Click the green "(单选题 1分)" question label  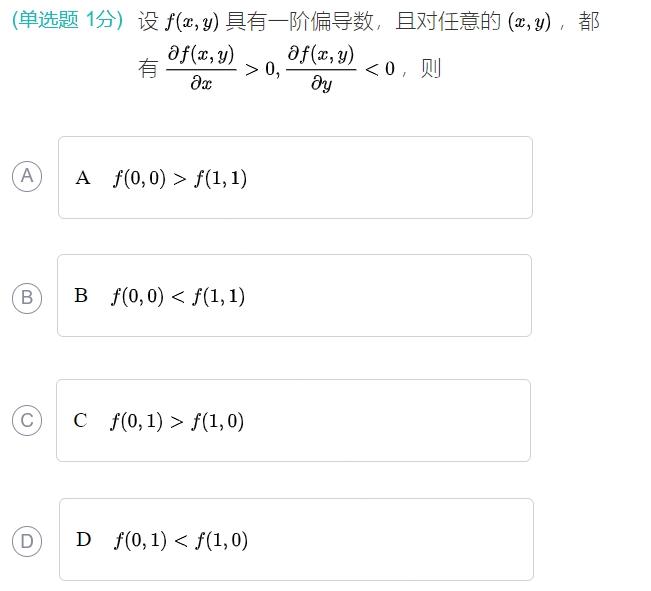pyautogui.click(x=68, y=21)
